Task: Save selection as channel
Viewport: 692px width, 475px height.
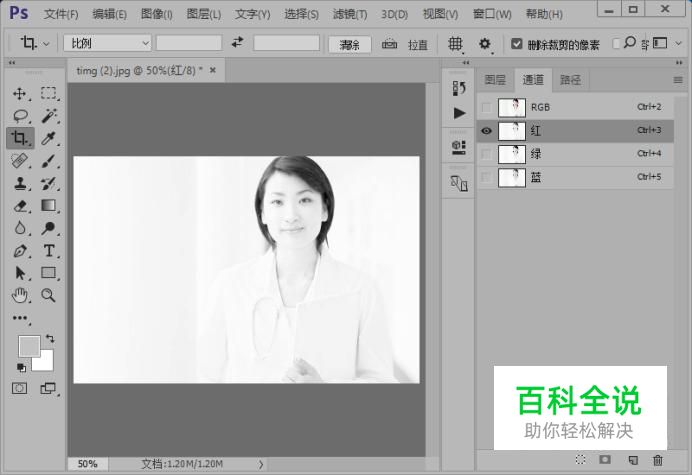Action: pyautogui.click(x=605, y=460)
